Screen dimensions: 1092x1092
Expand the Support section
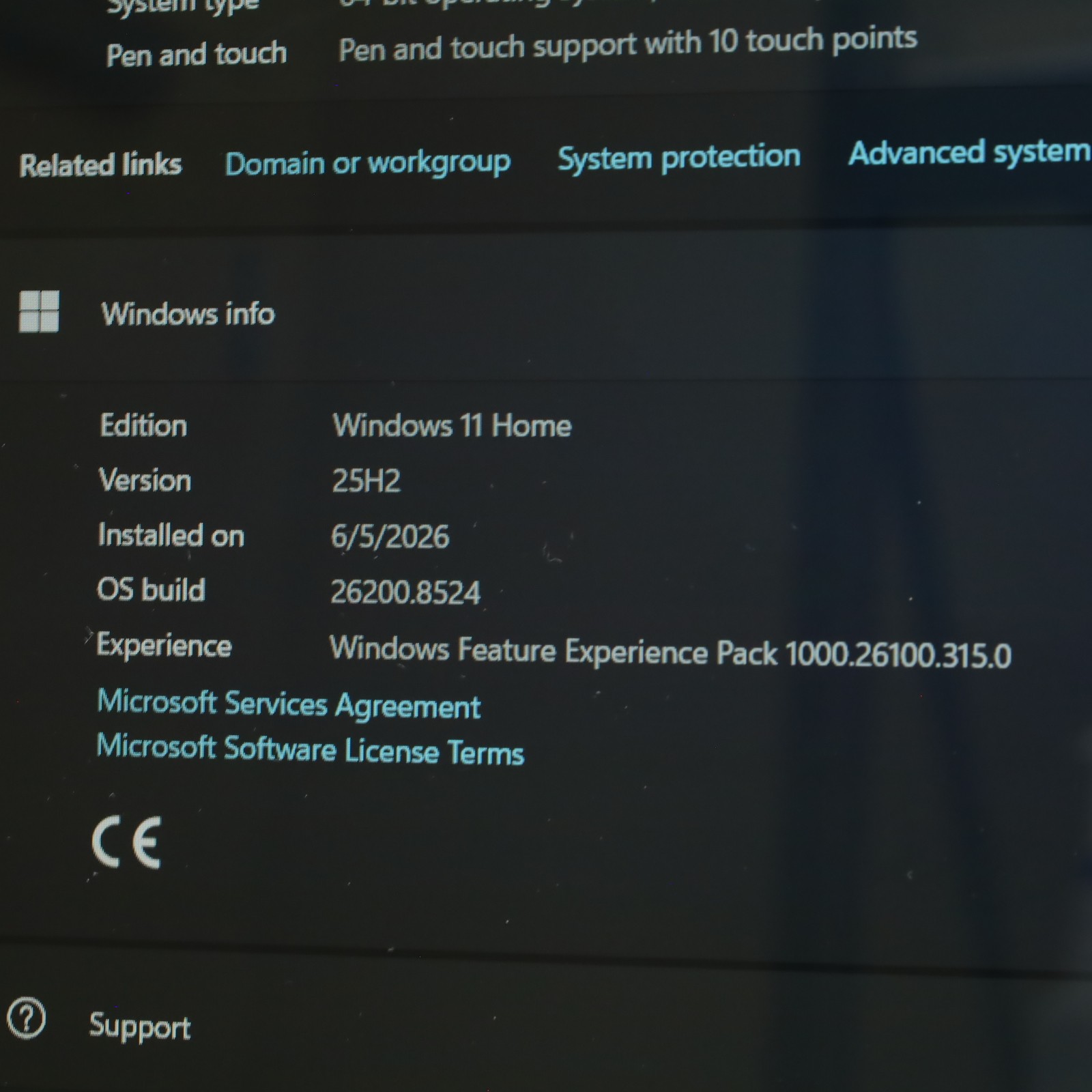tap(546, 1022)
